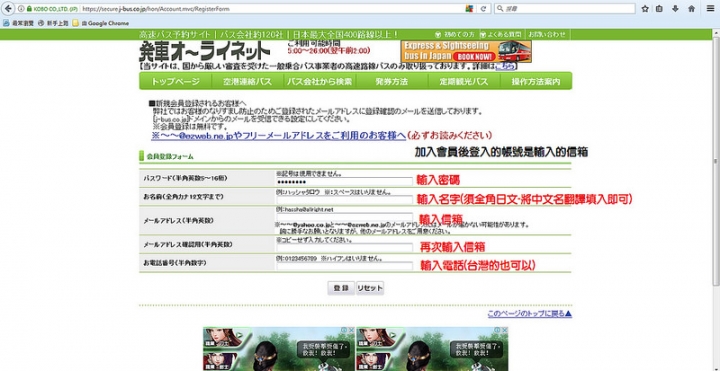Click the 会員登録フォーム section heading
Image resolution: width=720 pixels, height=371 pixels.
[x=170, y=157]
